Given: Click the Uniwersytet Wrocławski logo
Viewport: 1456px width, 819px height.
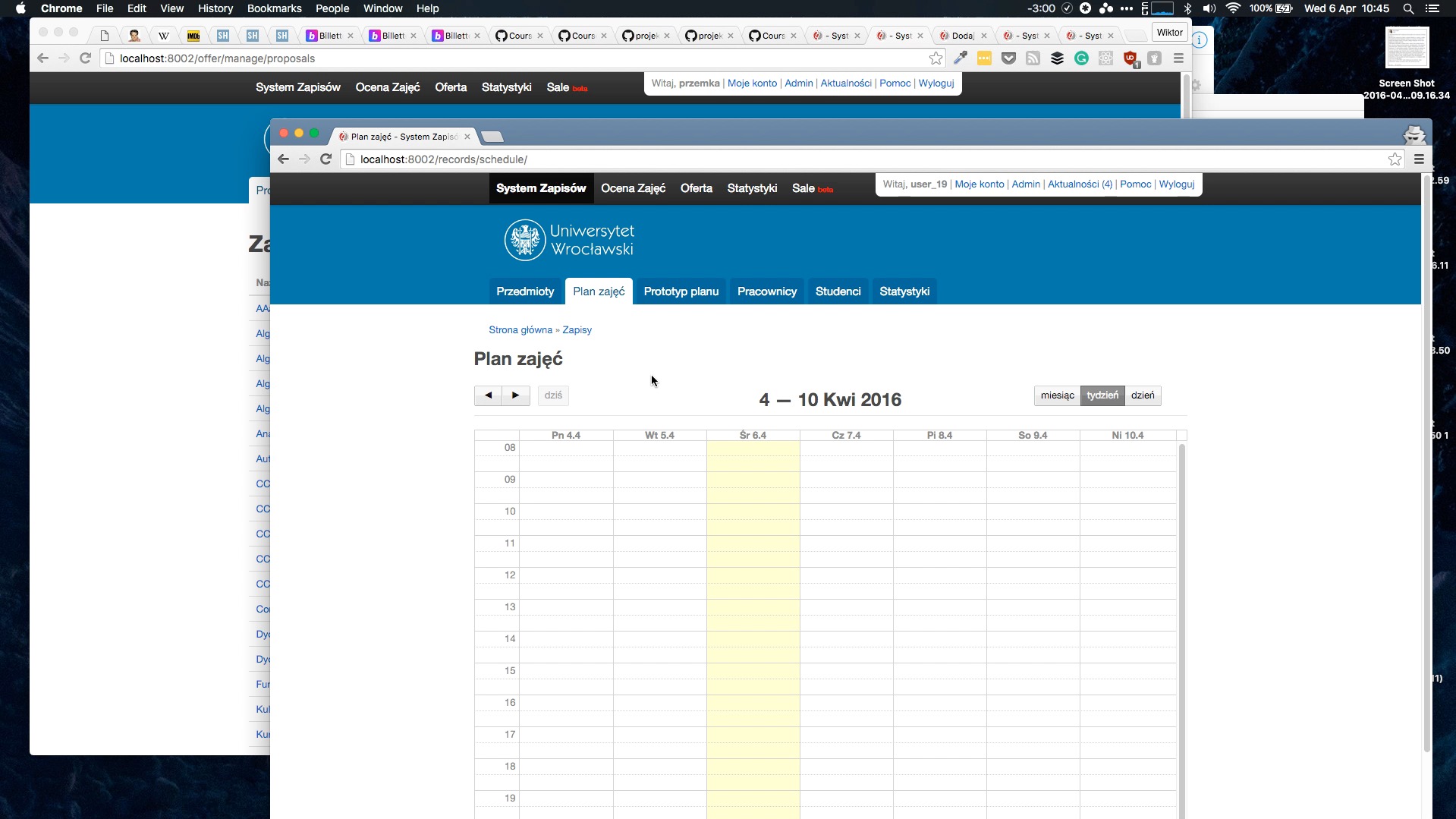Looking at the screenshot, I should coord(569,240).
